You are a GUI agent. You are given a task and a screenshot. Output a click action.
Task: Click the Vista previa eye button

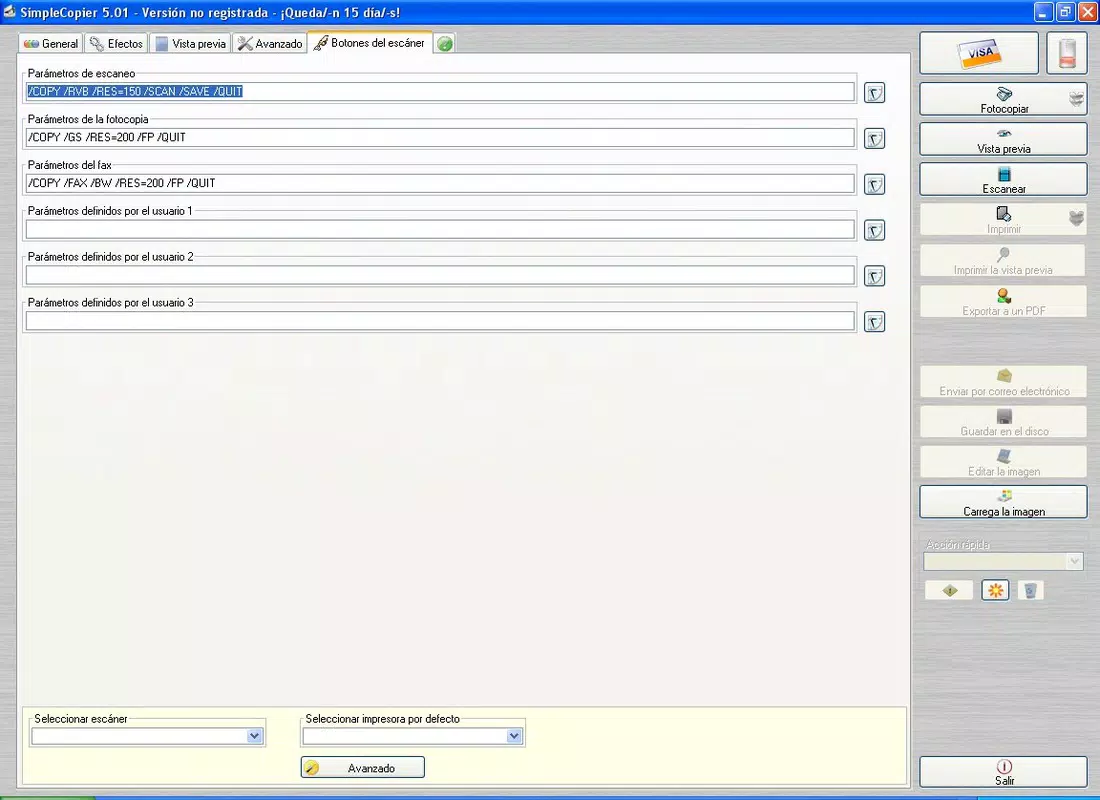[x=1004, y=140]
